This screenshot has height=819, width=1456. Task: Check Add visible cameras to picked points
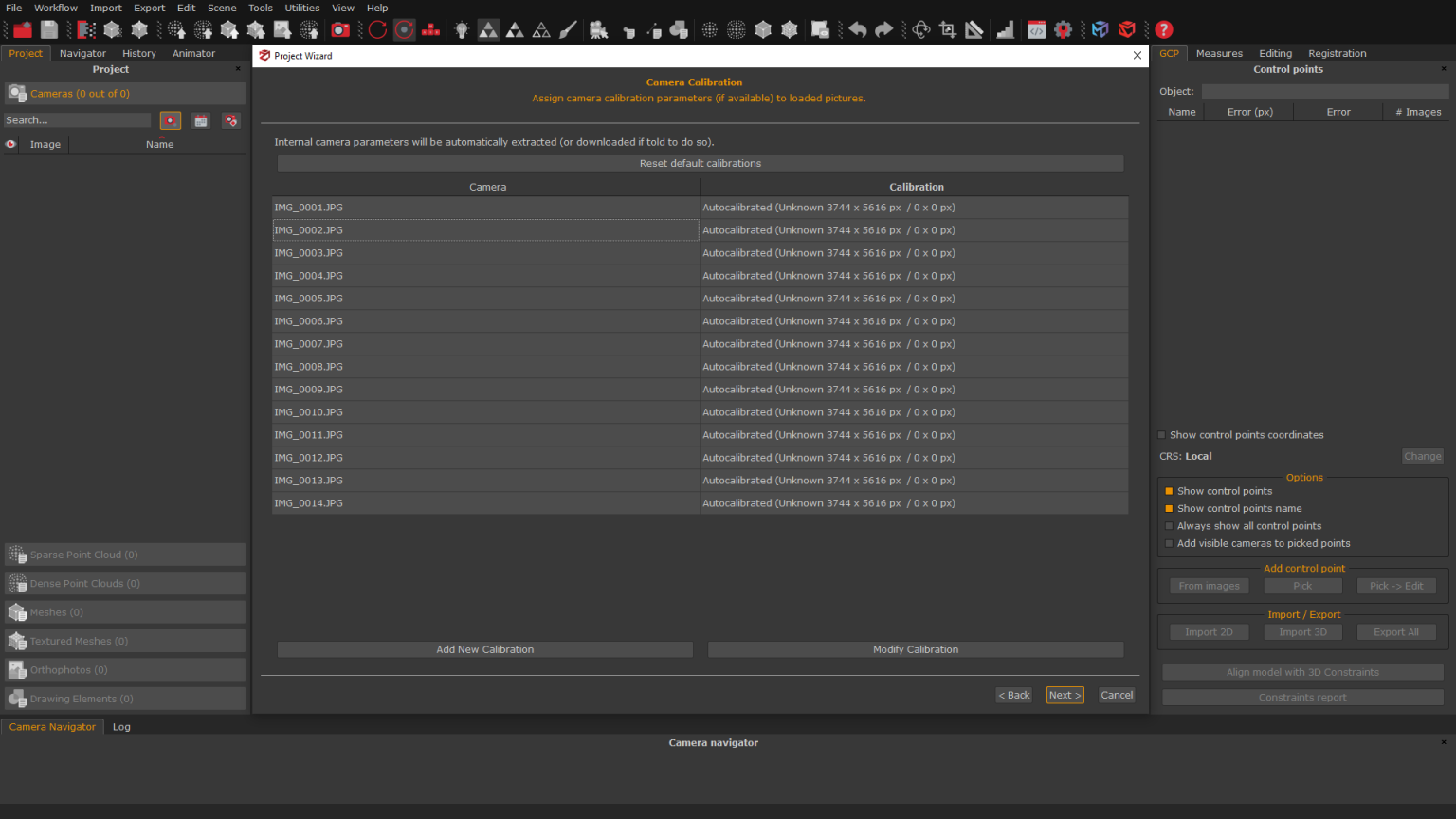click(1169, 543)
